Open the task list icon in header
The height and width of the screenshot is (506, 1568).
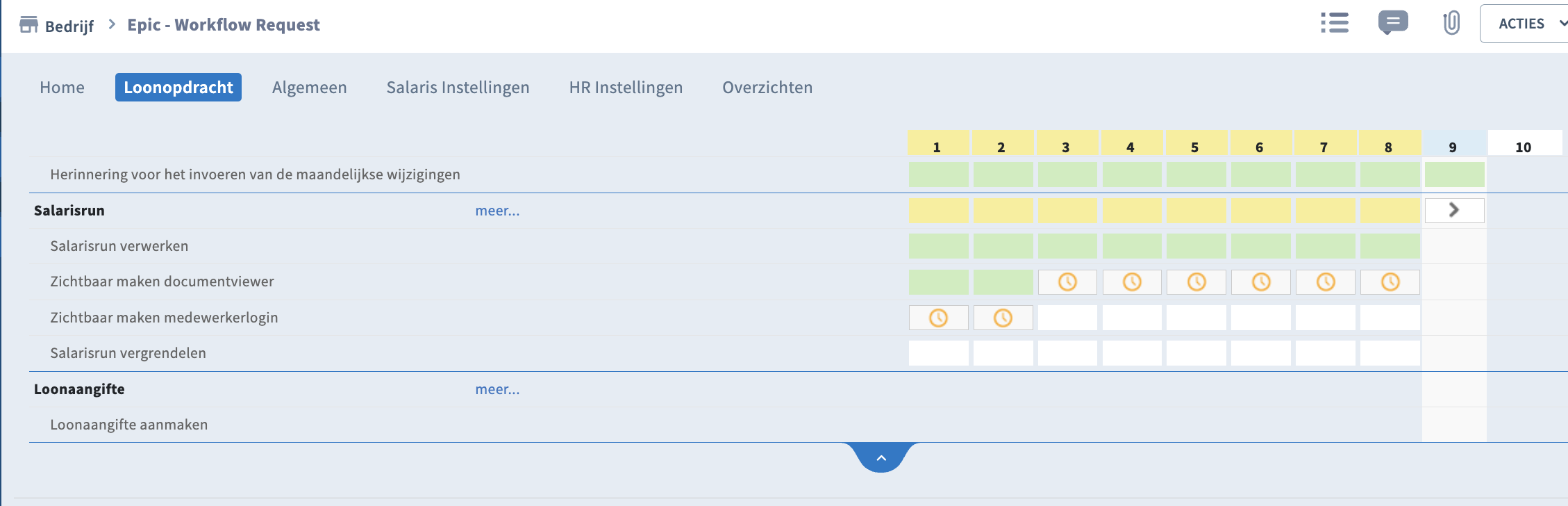tap(1334, 23)
